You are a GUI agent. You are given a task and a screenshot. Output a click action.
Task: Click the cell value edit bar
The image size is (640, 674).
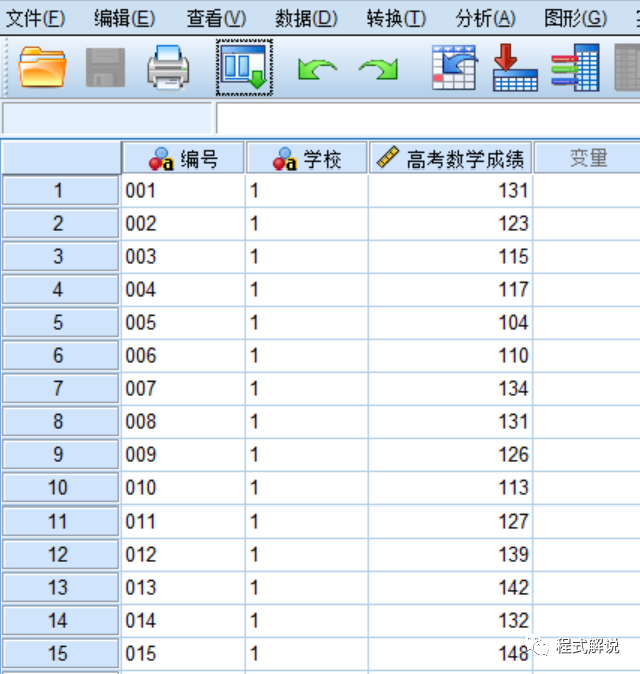click(428, 118)
